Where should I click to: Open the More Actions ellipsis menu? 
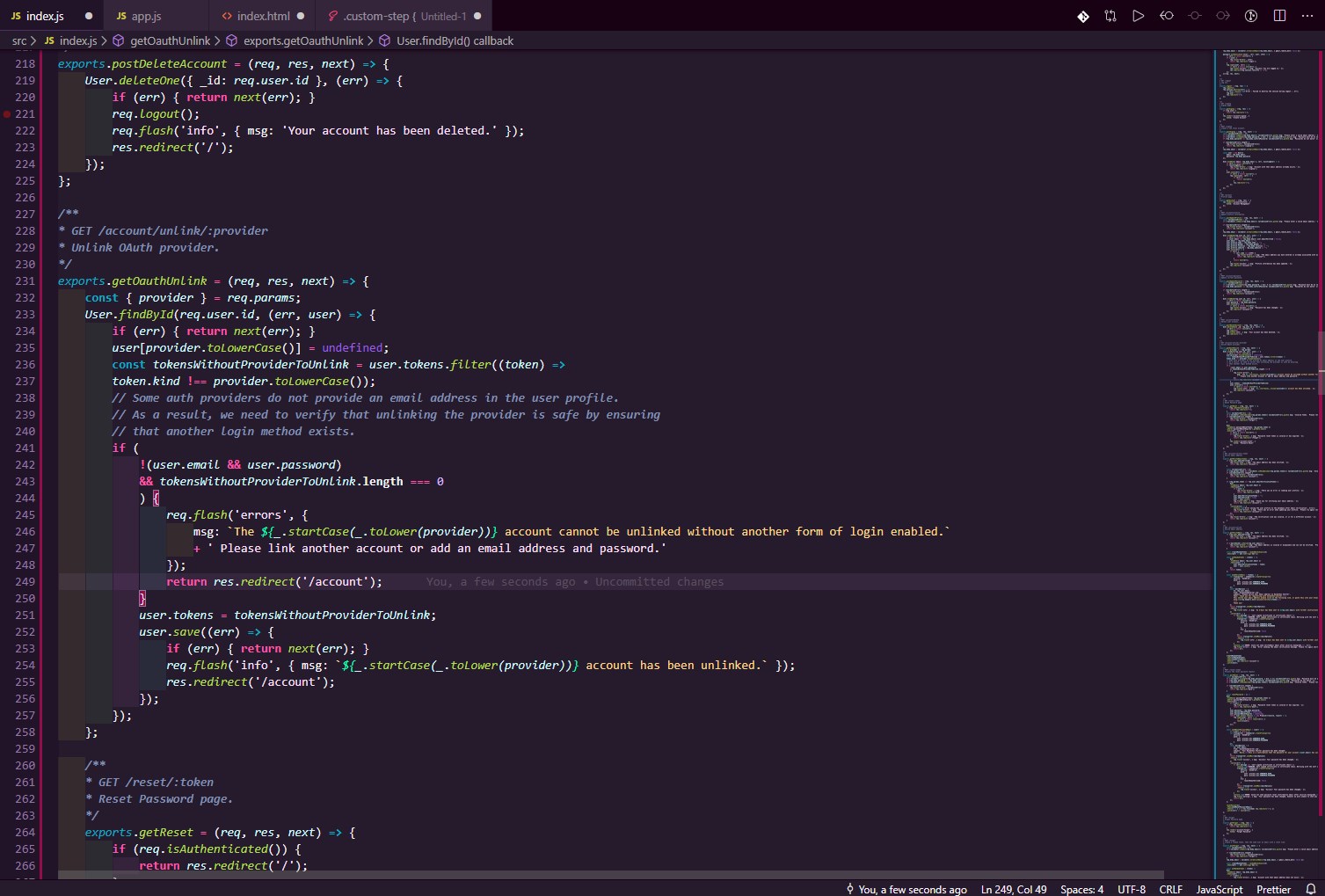pyautogui.click(x=1307, y=16)
